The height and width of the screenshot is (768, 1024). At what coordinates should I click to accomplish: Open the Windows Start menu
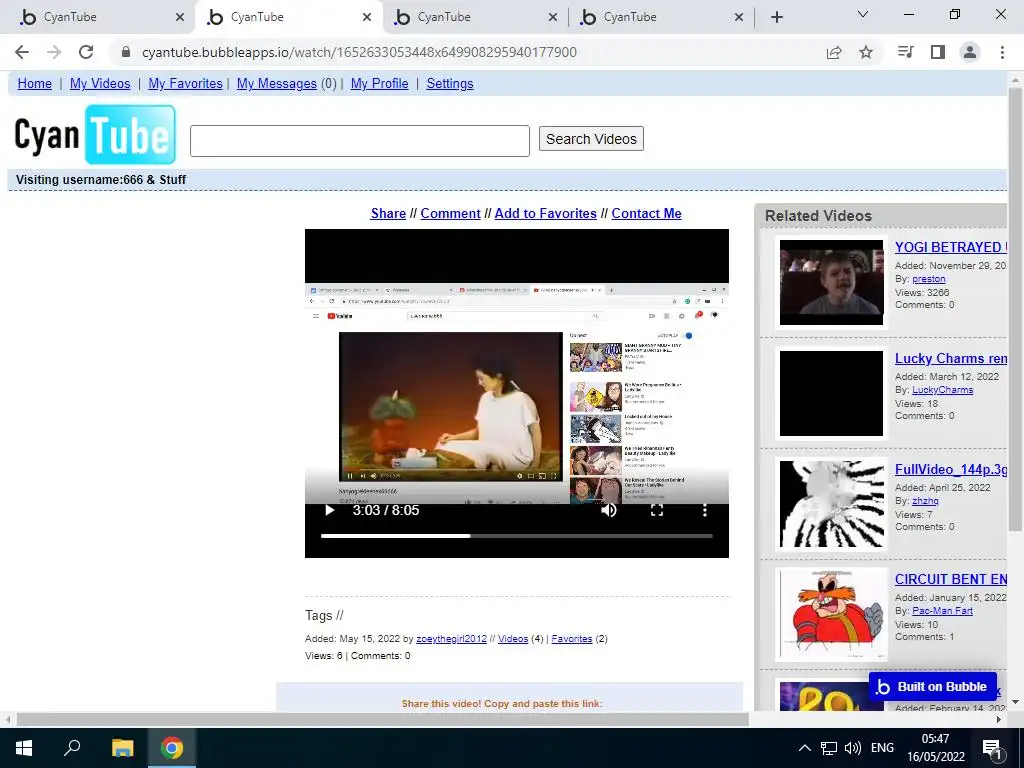point(24,748)
